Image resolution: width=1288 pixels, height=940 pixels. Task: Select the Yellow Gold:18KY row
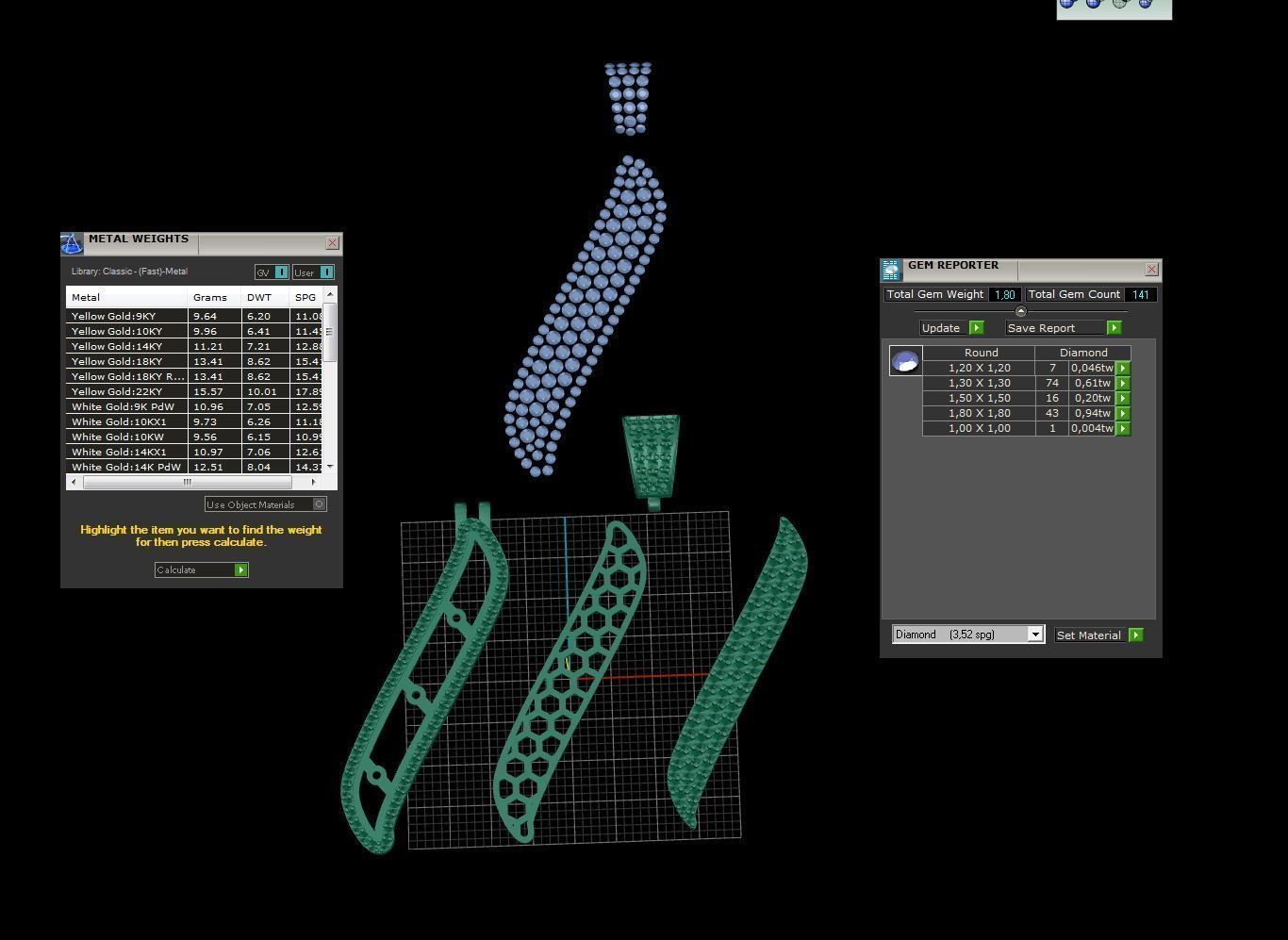pos(194,361)
